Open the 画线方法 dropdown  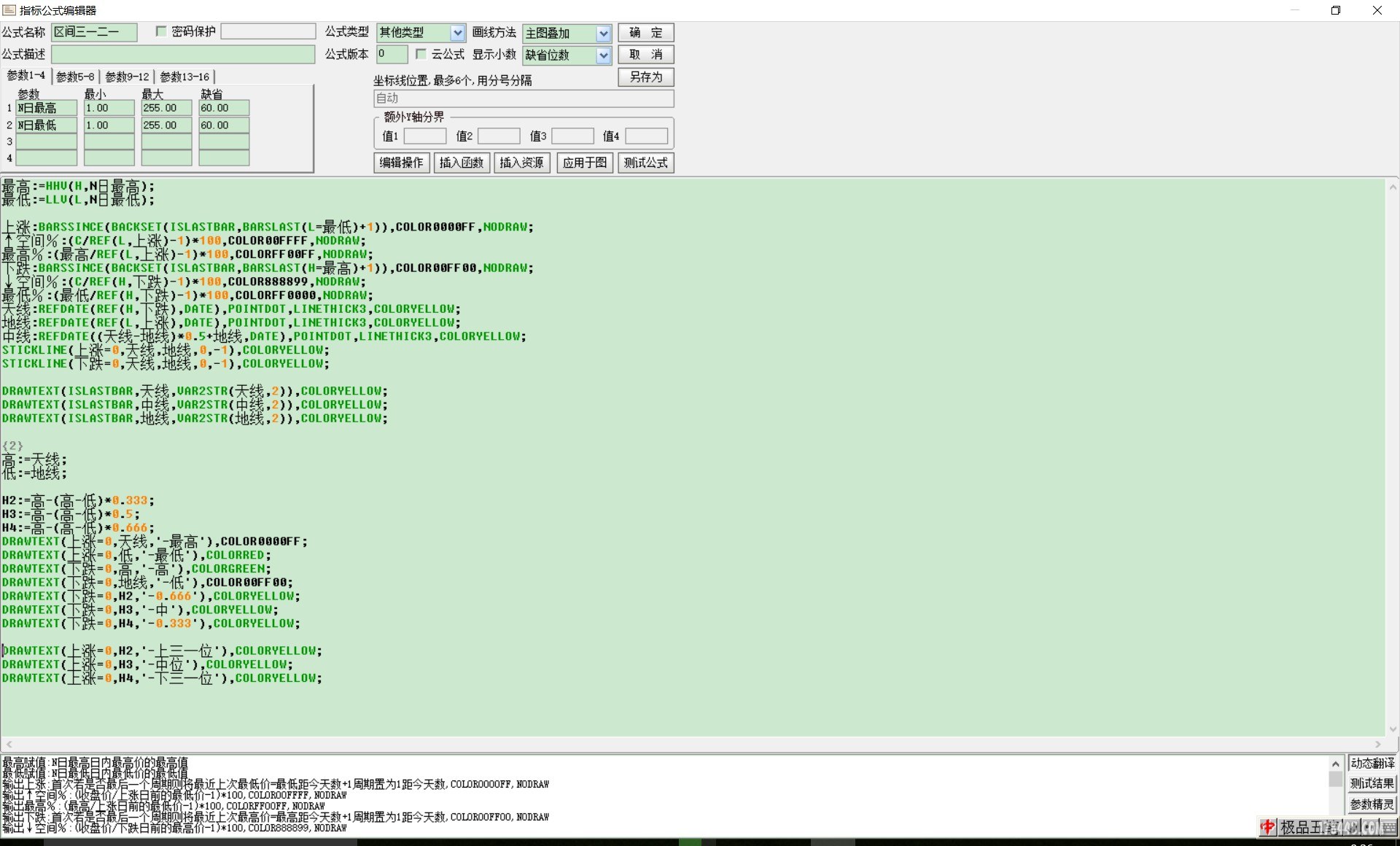(x=603, y=34)
